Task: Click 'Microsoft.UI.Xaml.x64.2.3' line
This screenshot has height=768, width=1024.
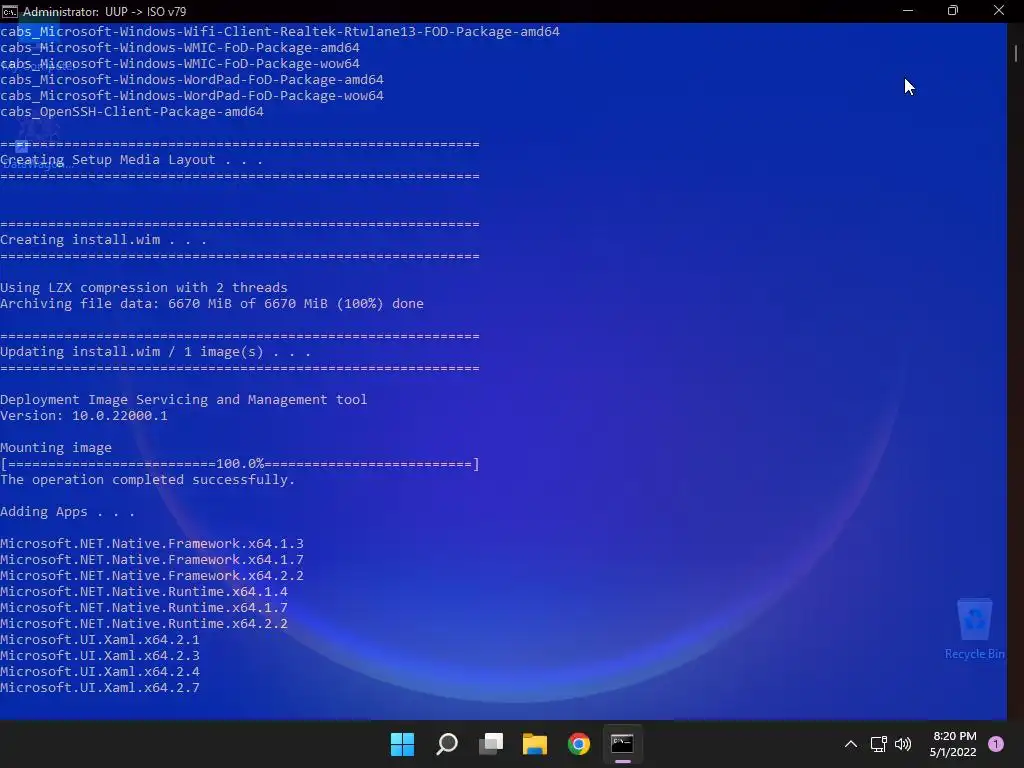Action: tap(100, 656)
